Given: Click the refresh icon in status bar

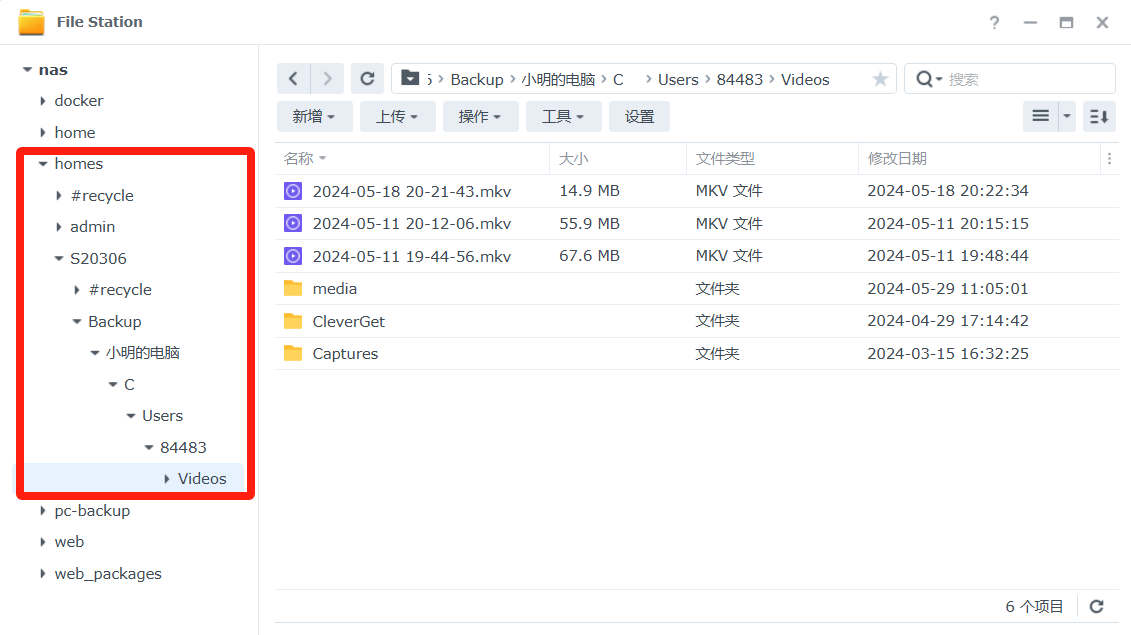Looking at the screenshot, I should tap(1096, 606).
